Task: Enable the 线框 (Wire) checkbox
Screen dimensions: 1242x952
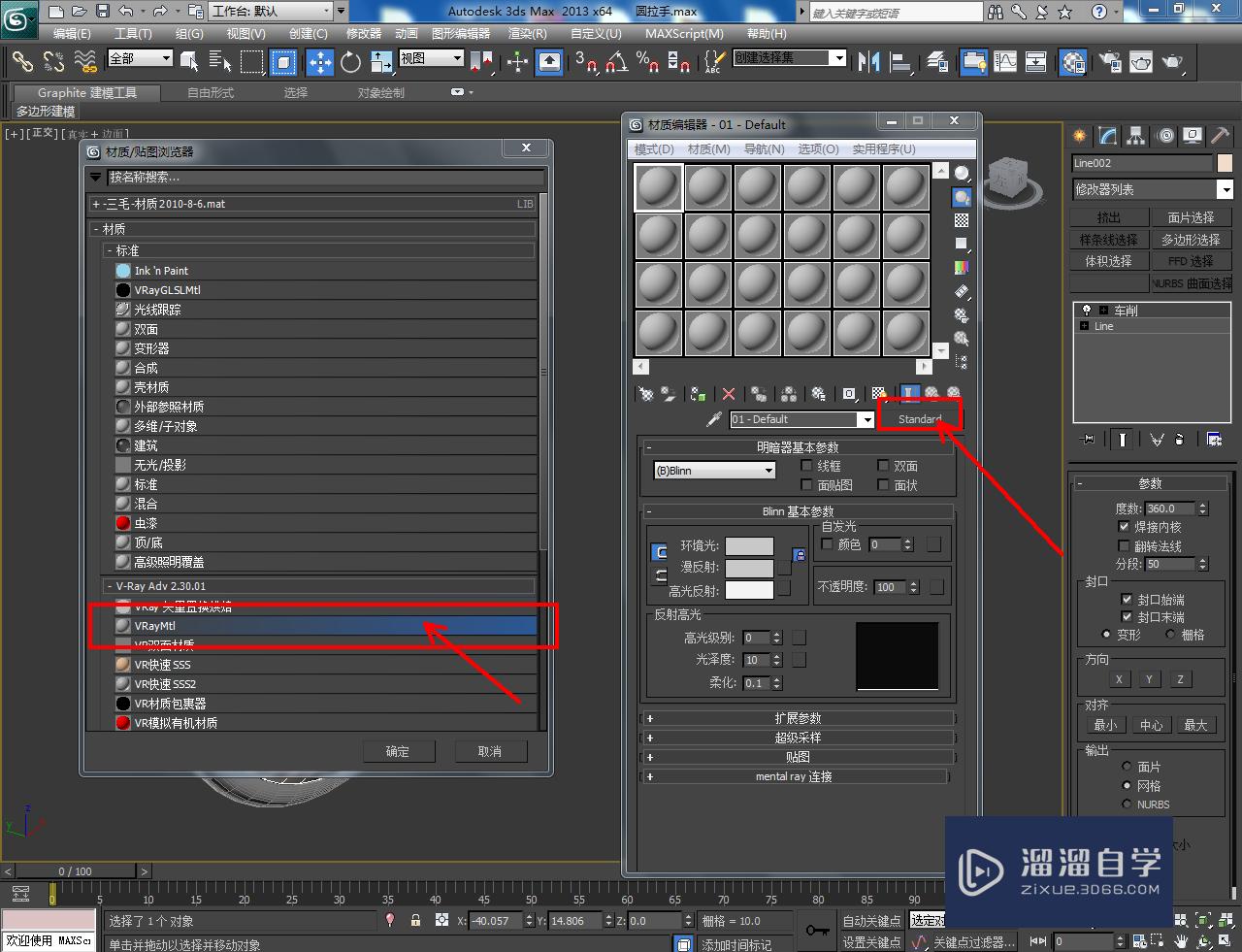Action: [x=807, y=466]
